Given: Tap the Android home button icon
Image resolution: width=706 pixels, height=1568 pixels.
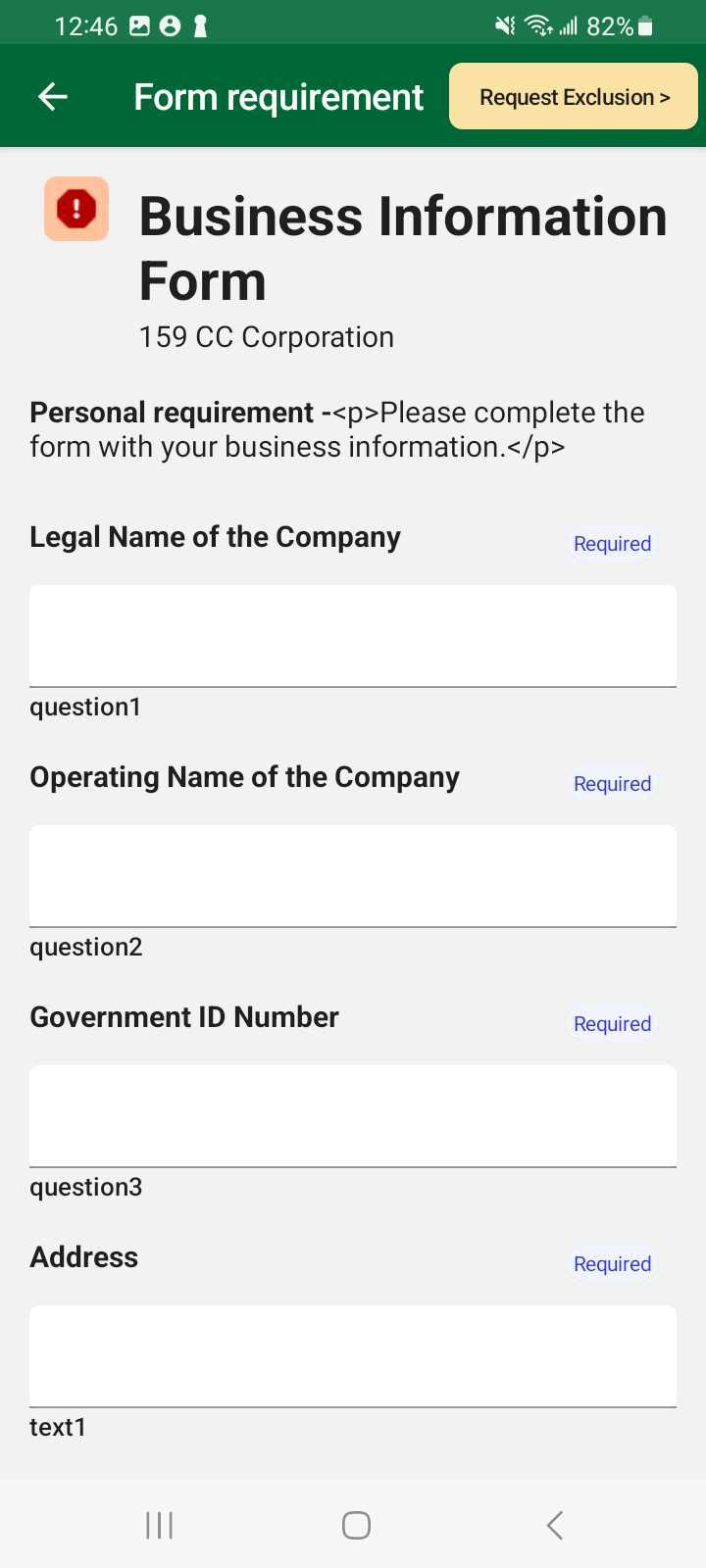Looking at the screenshot, I should (x=356, y=1525).
